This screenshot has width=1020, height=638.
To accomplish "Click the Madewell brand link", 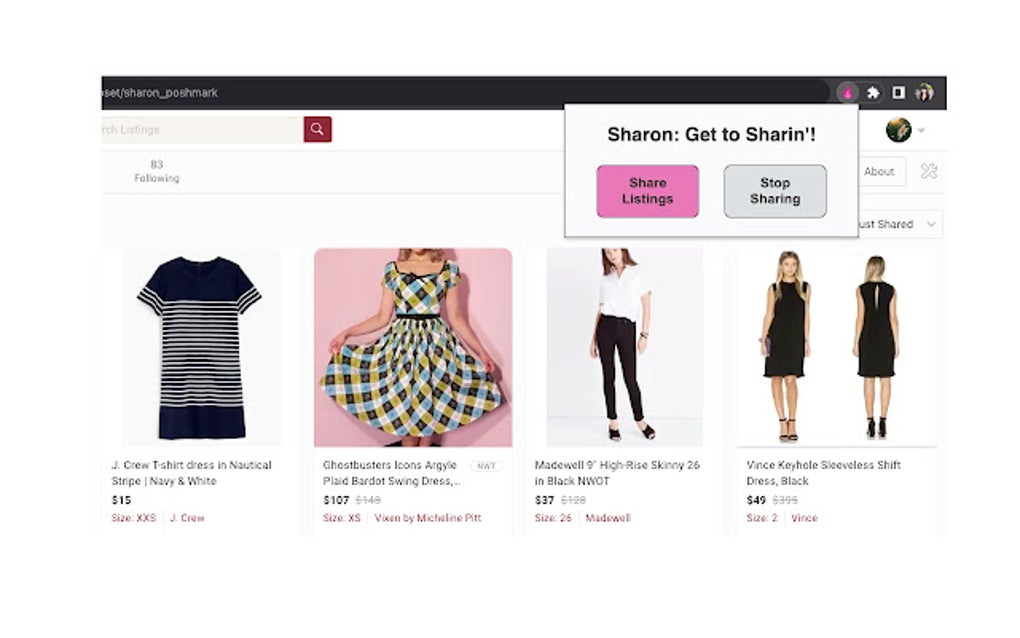I will (x=609, y=518).
